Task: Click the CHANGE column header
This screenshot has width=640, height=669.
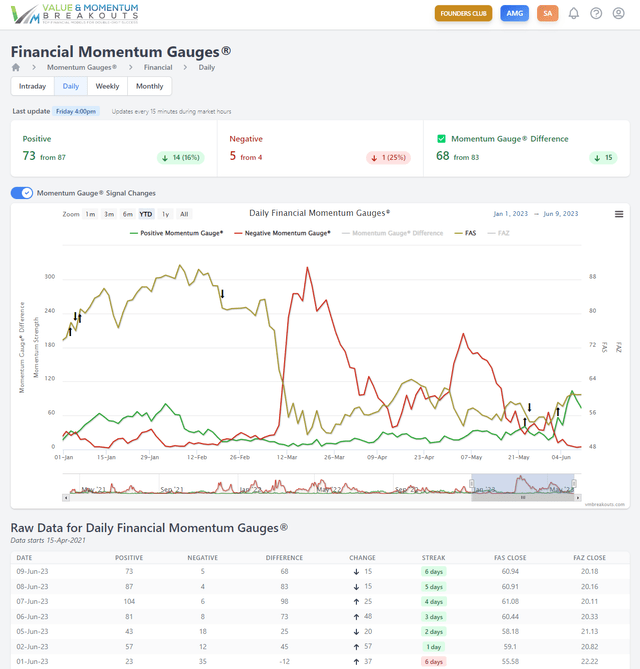Action: coord(362,558)
